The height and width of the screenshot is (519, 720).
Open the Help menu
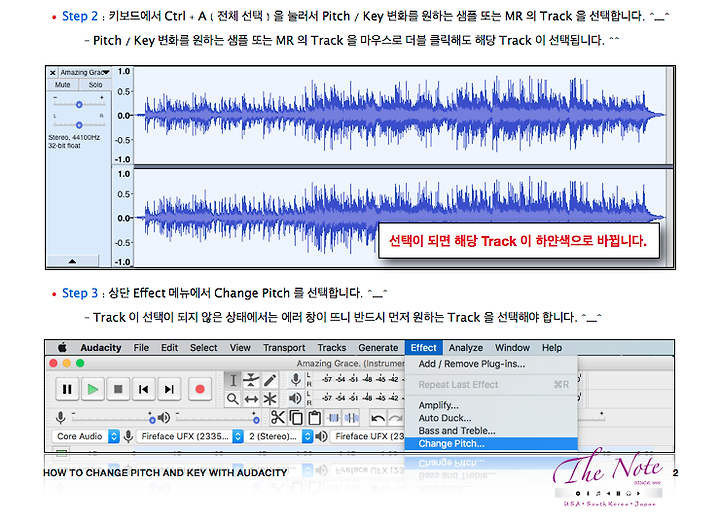(551, 348)
